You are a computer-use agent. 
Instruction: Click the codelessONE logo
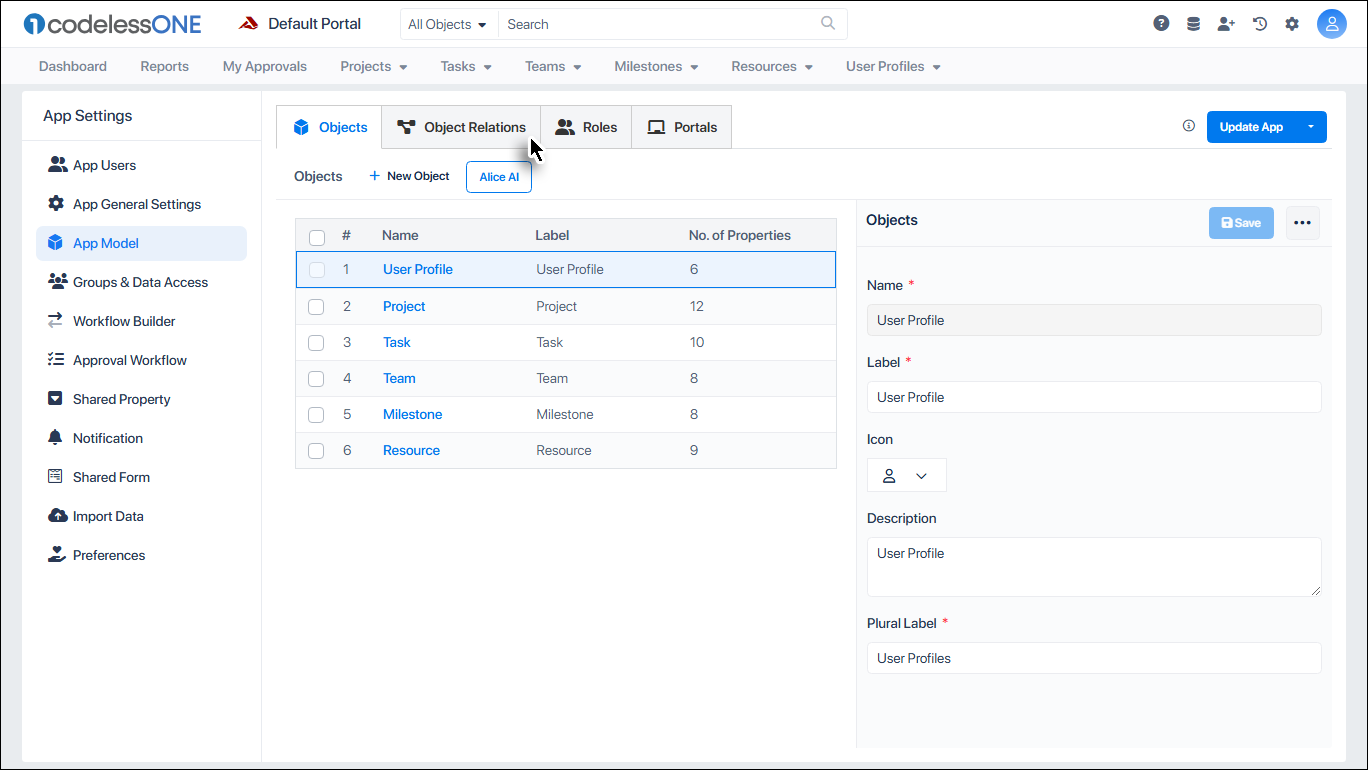(x=113, y=24)
